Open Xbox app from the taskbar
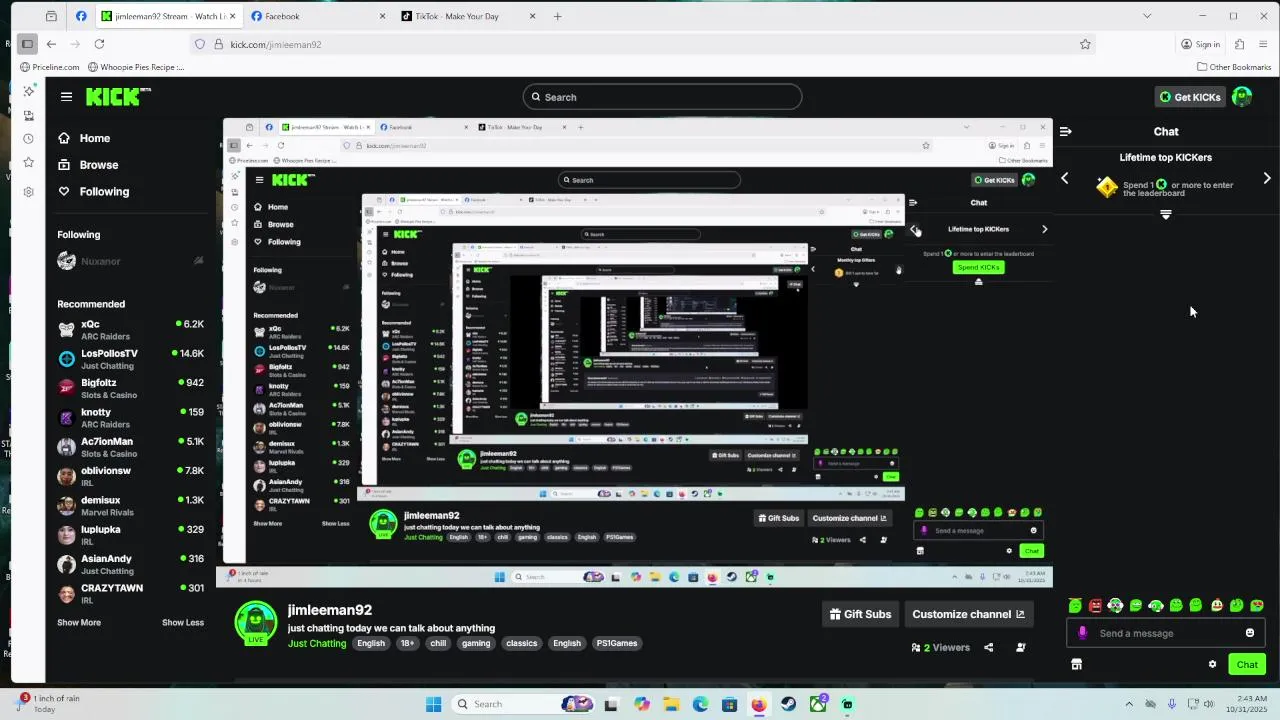 818,704
